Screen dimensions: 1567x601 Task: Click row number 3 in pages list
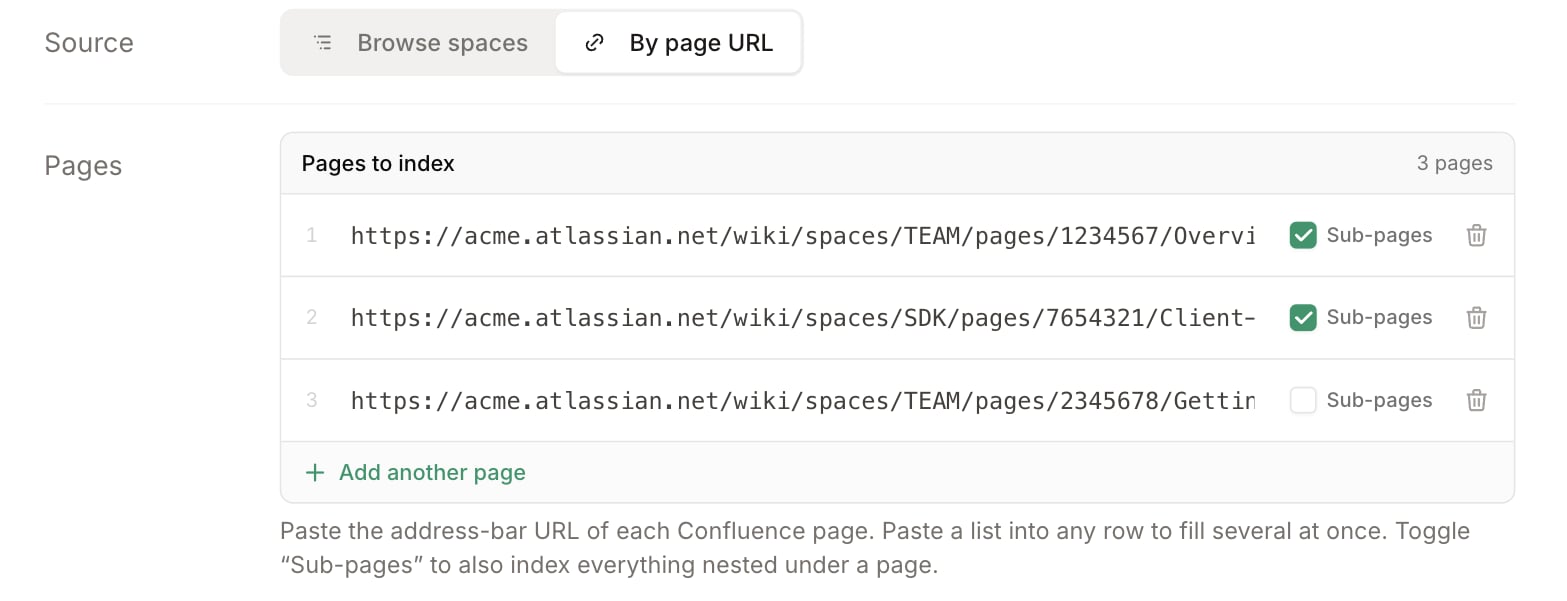click(x=312, y=400)
